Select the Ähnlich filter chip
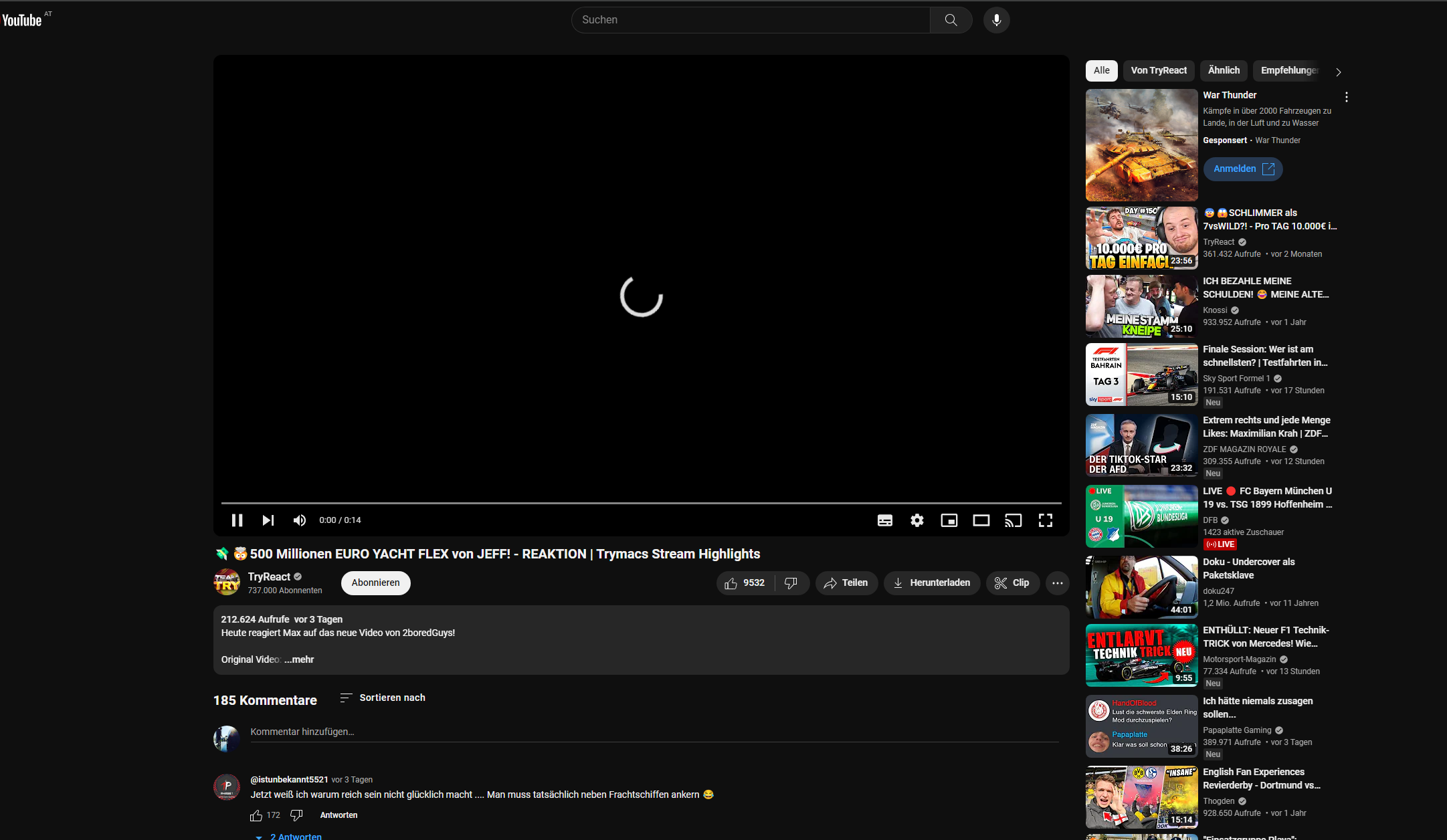The image size is (1447, 840). [x=1224, y=70]
